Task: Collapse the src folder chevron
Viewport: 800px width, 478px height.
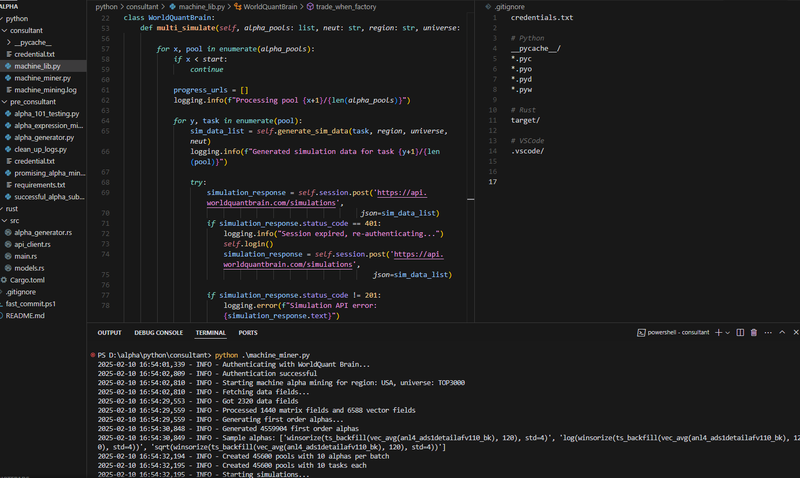Action: tap(5, 221)
